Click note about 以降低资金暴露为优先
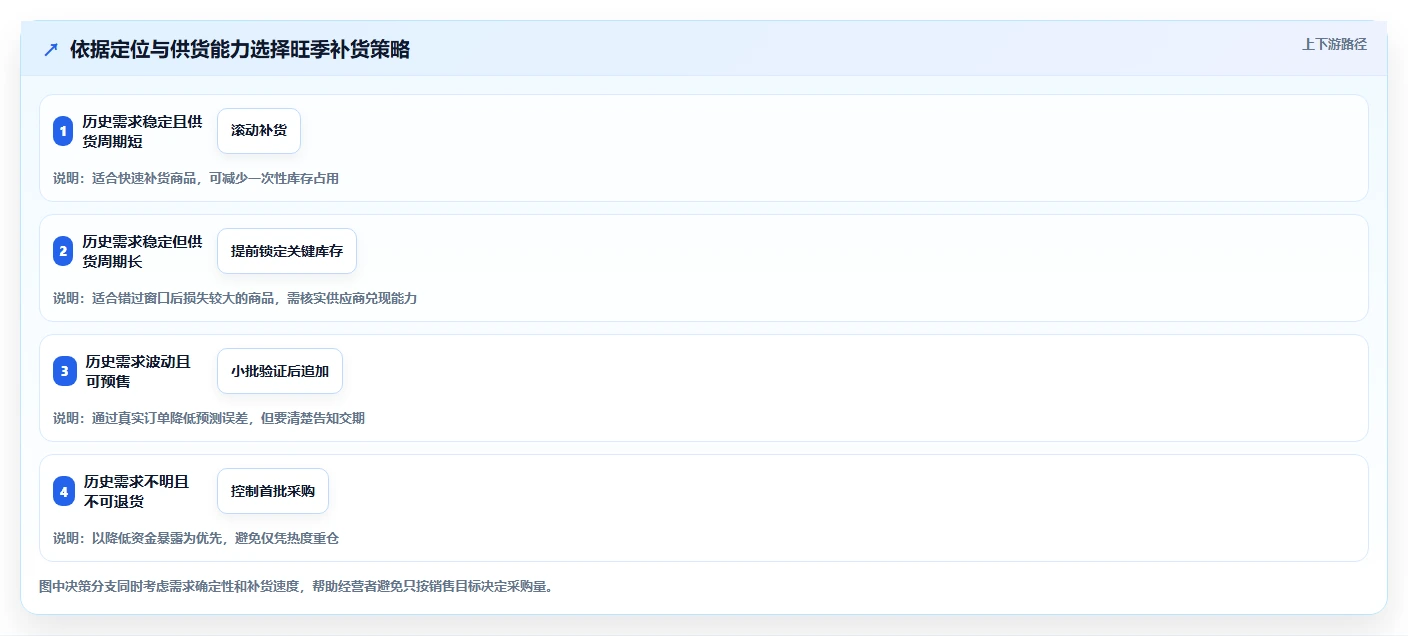 click(x=196, y=538)
